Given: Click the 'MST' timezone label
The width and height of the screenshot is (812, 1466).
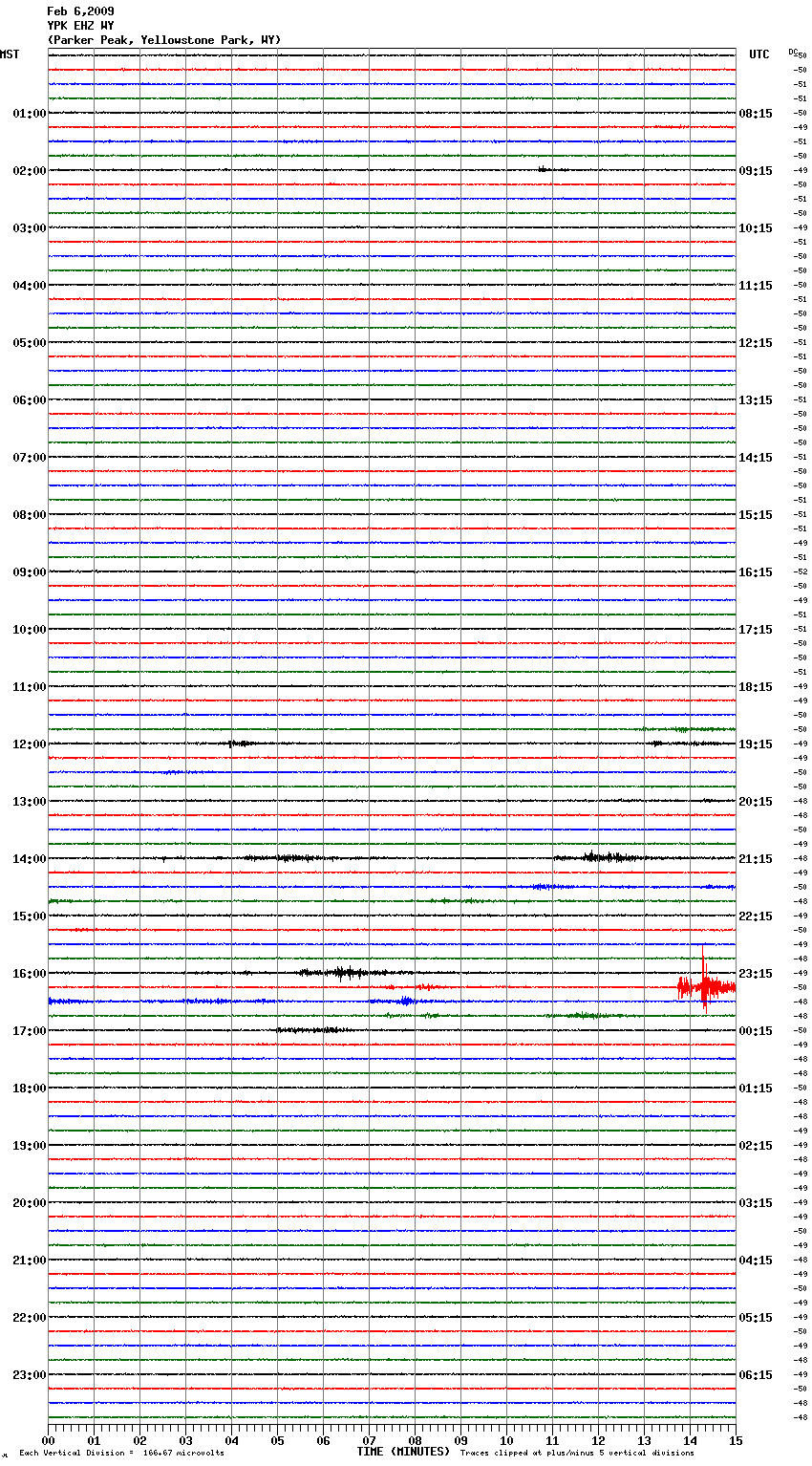Looking at the screenshot, I should pyautogui.click(x=10, y=54).
